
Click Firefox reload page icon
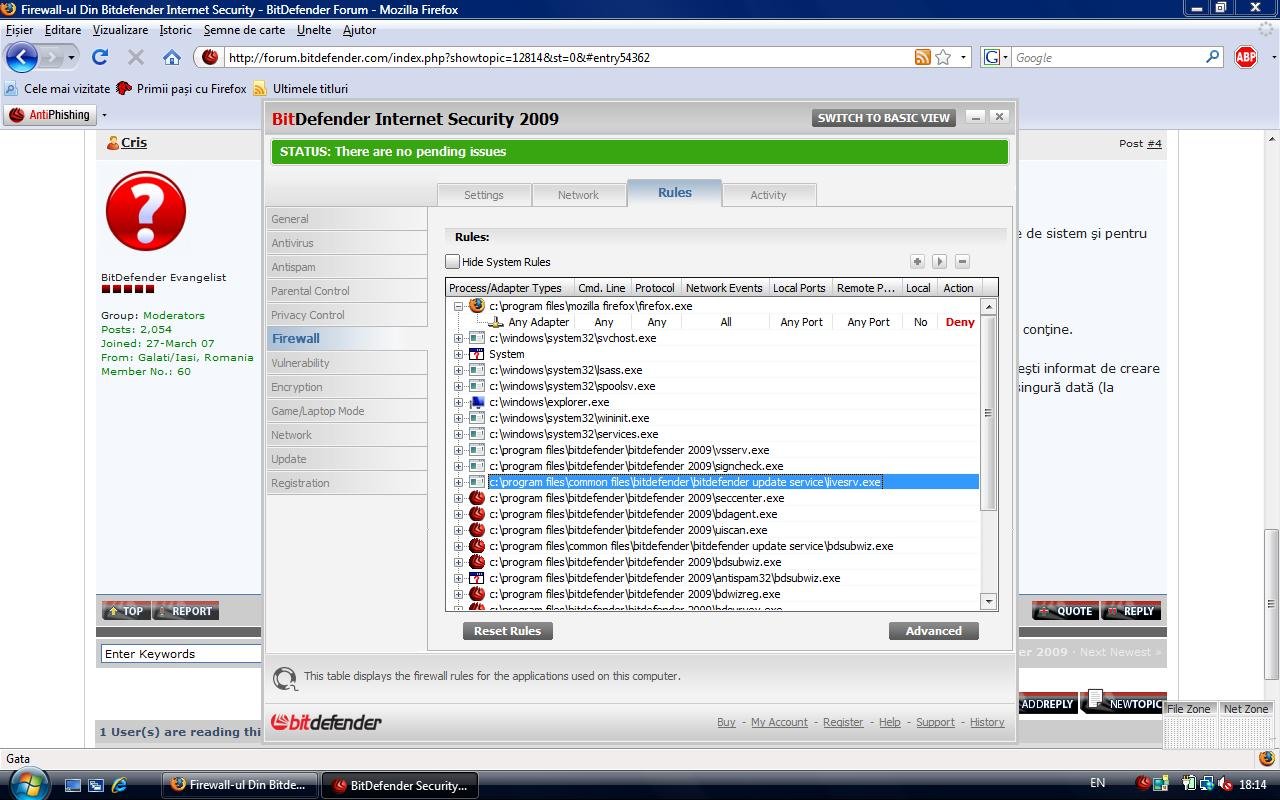click(100, 57)
